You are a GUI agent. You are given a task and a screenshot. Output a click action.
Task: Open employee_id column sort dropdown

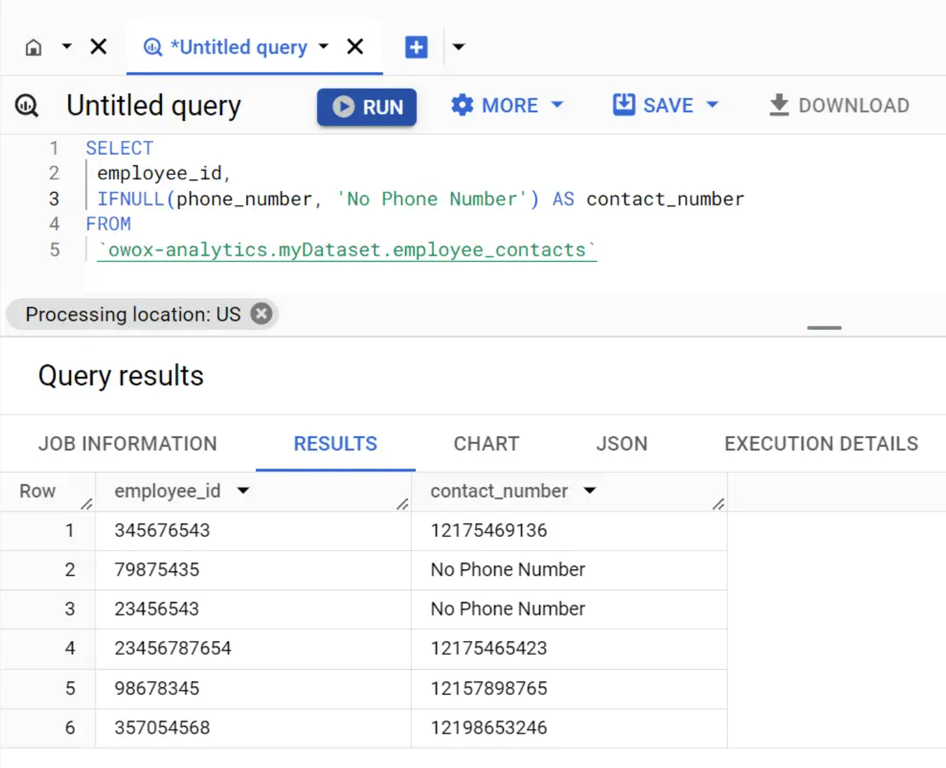[243, 490]
